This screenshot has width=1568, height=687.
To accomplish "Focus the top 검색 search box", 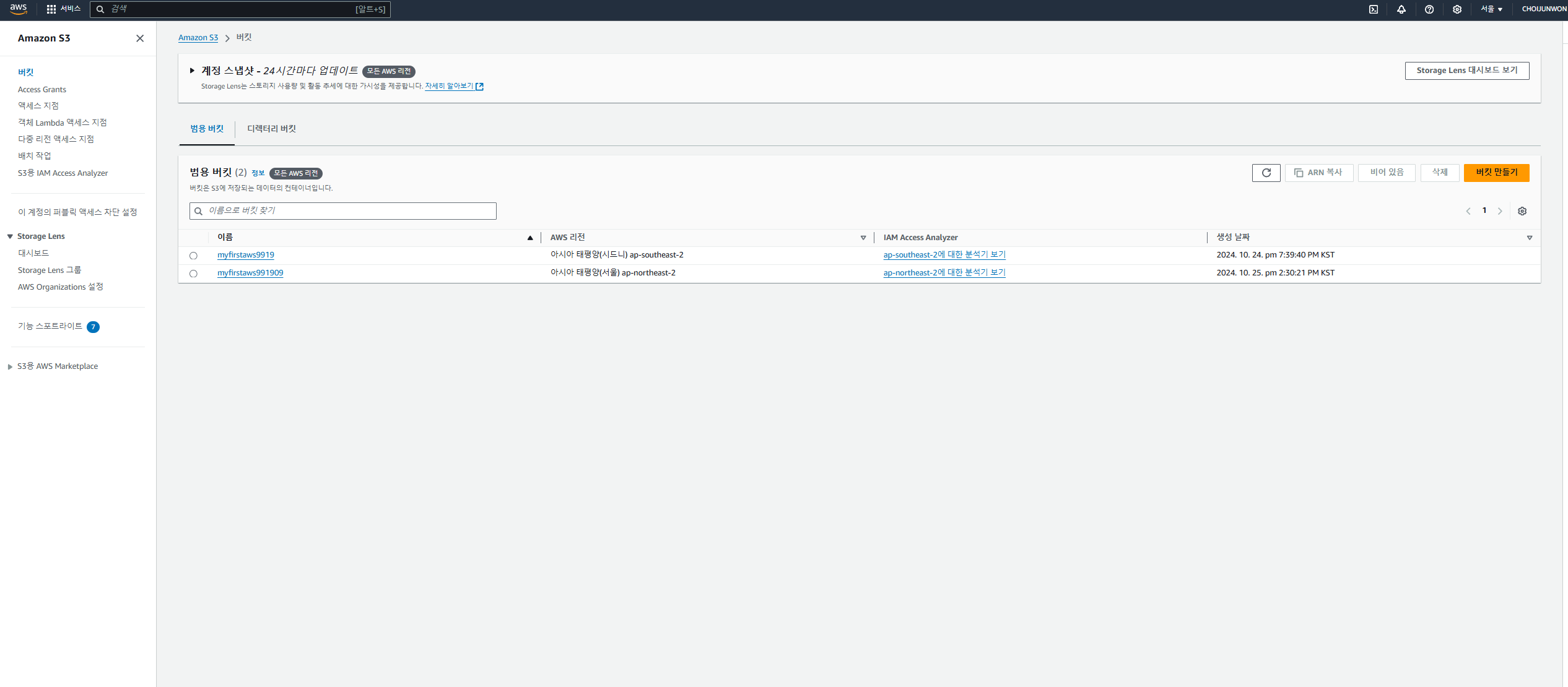I will pos(240,9).
